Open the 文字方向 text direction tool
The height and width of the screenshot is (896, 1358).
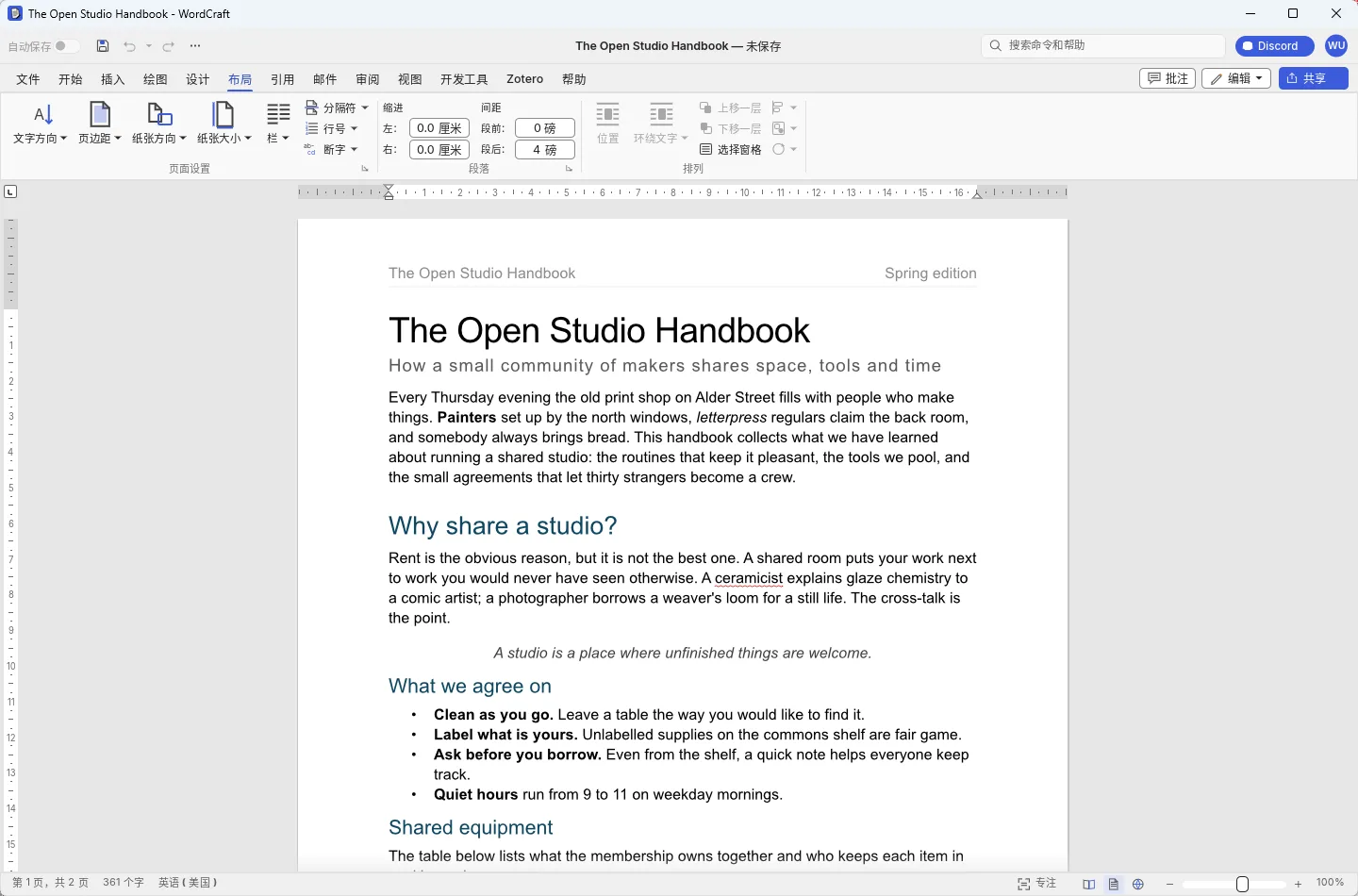click(41, 124)
